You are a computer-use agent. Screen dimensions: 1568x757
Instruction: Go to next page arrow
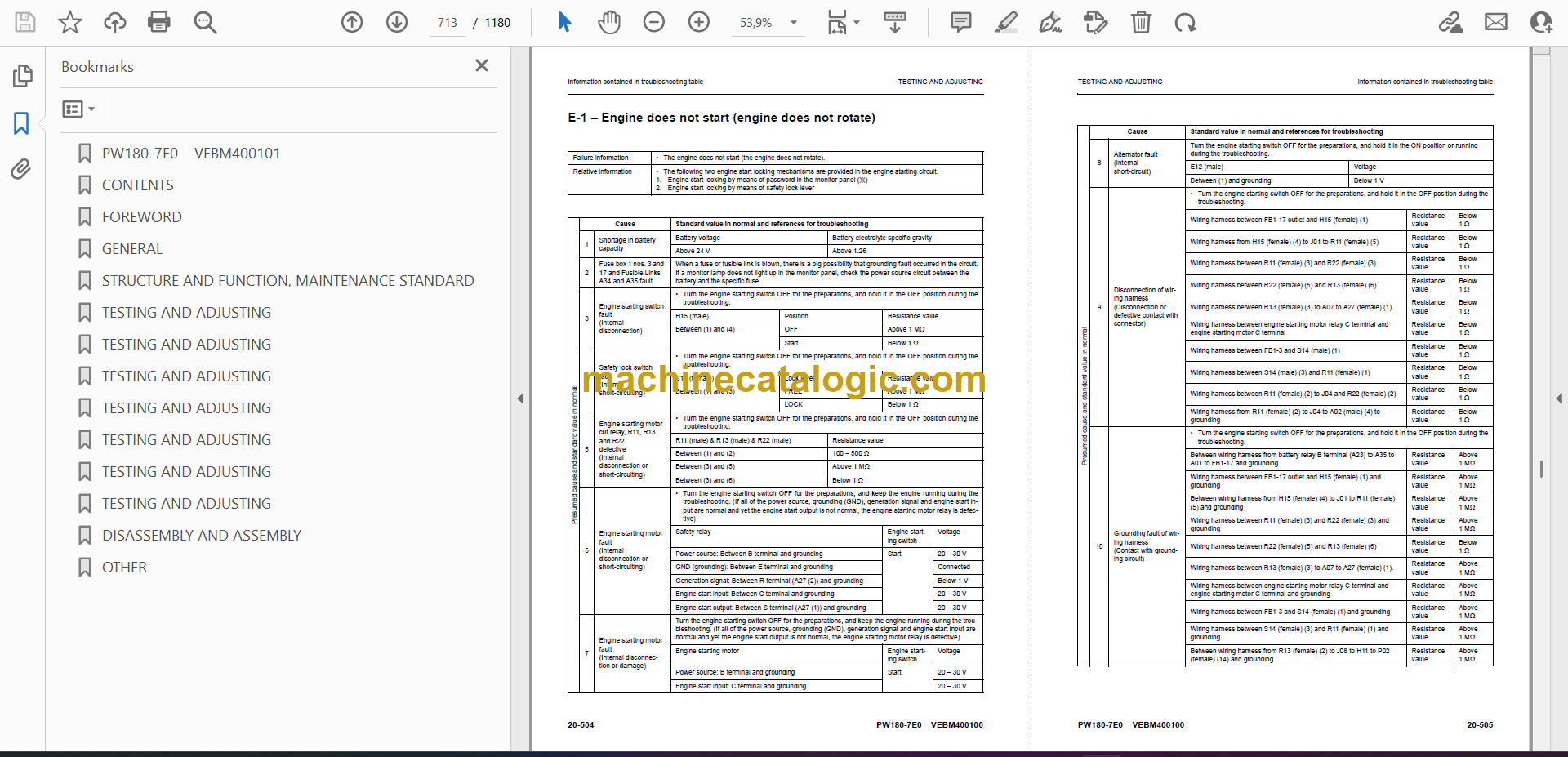397,22
